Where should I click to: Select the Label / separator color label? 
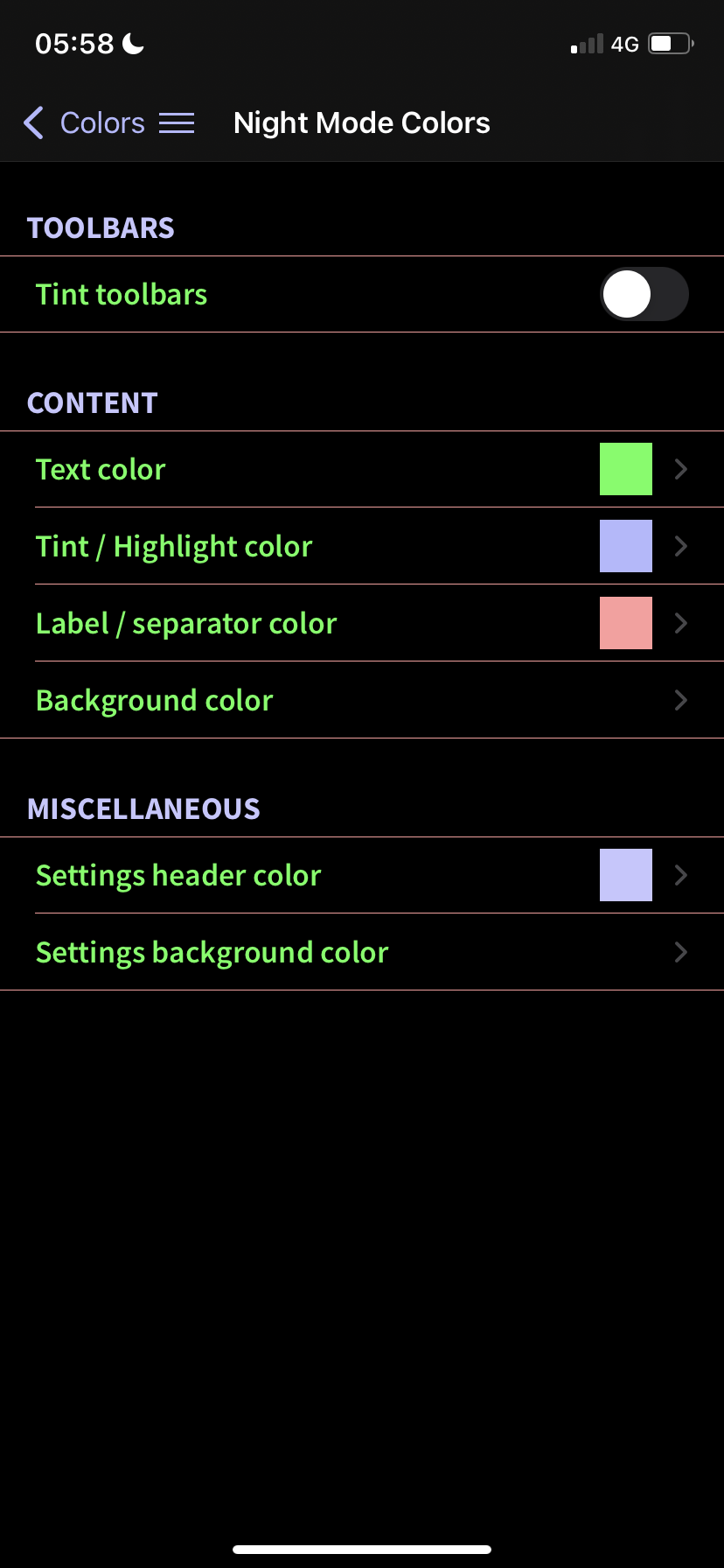[x=186, y=624]
